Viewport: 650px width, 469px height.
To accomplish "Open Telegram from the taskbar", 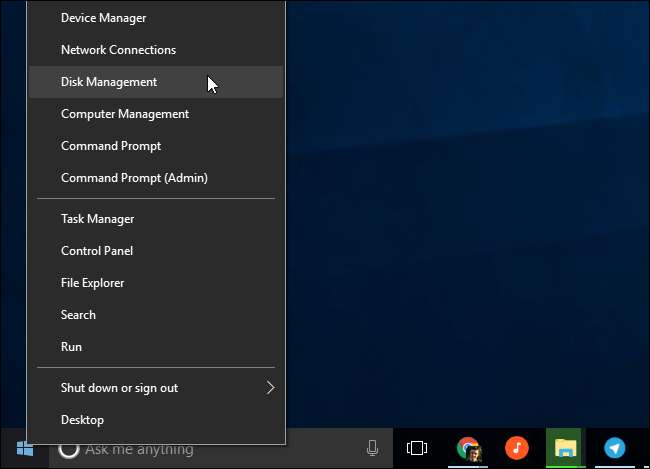I will click(x=614, y=448).
